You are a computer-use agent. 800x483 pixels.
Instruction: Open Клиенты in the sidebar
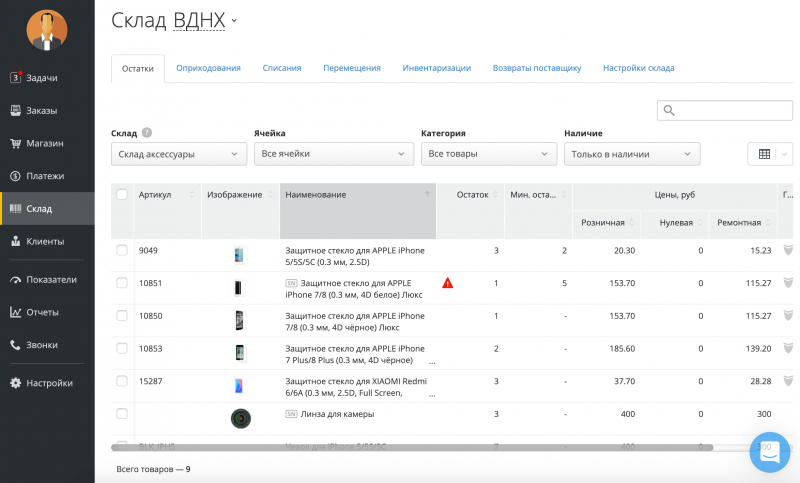click(x=44, y=241)
